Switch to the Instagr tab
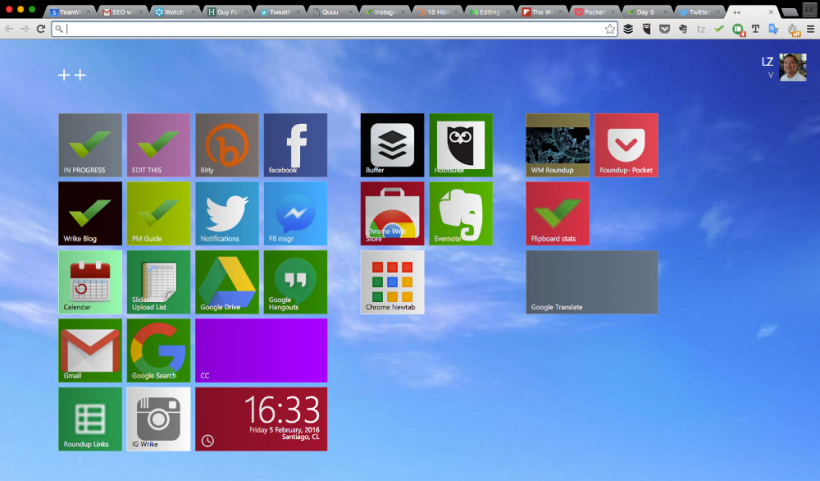 [x=384, y=12]
